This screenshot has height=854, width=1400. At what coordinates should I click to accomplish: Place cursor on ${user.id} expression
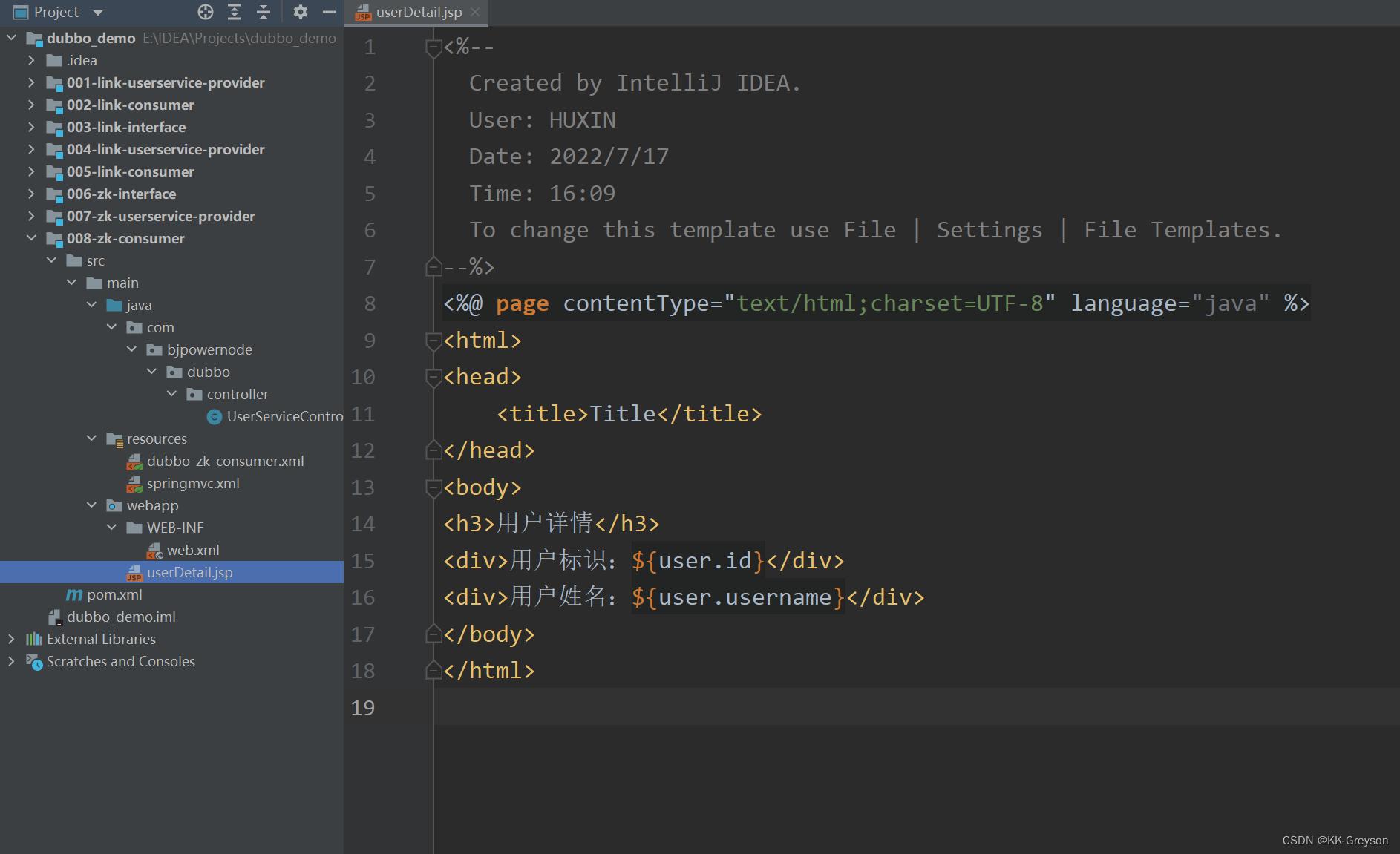pyautogui.click(x=699, y=561)
